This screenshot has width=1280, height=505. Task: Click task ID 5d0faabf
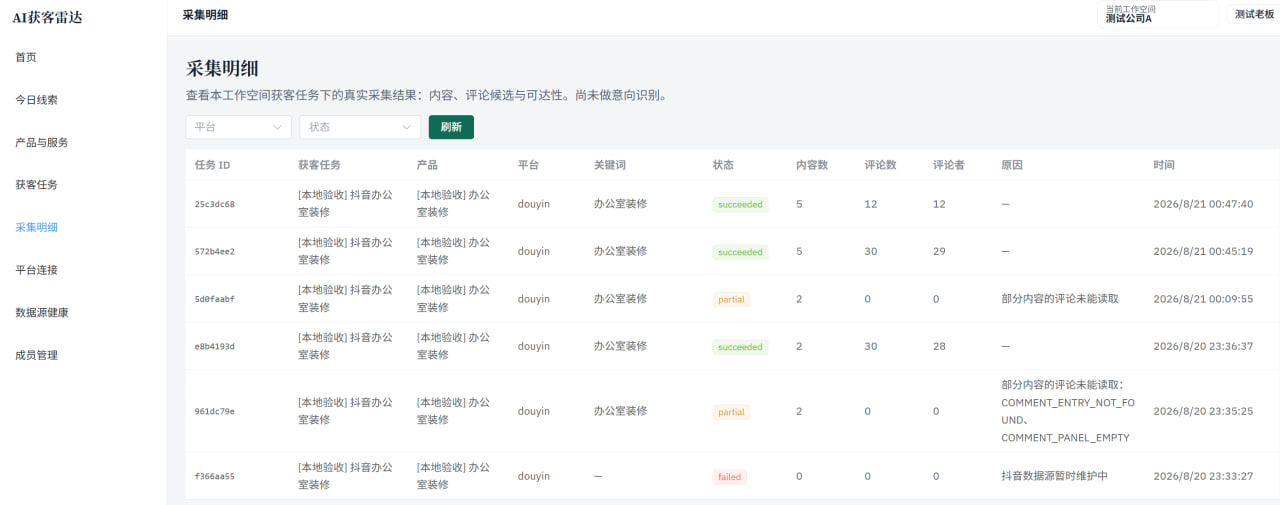(215, 299)
